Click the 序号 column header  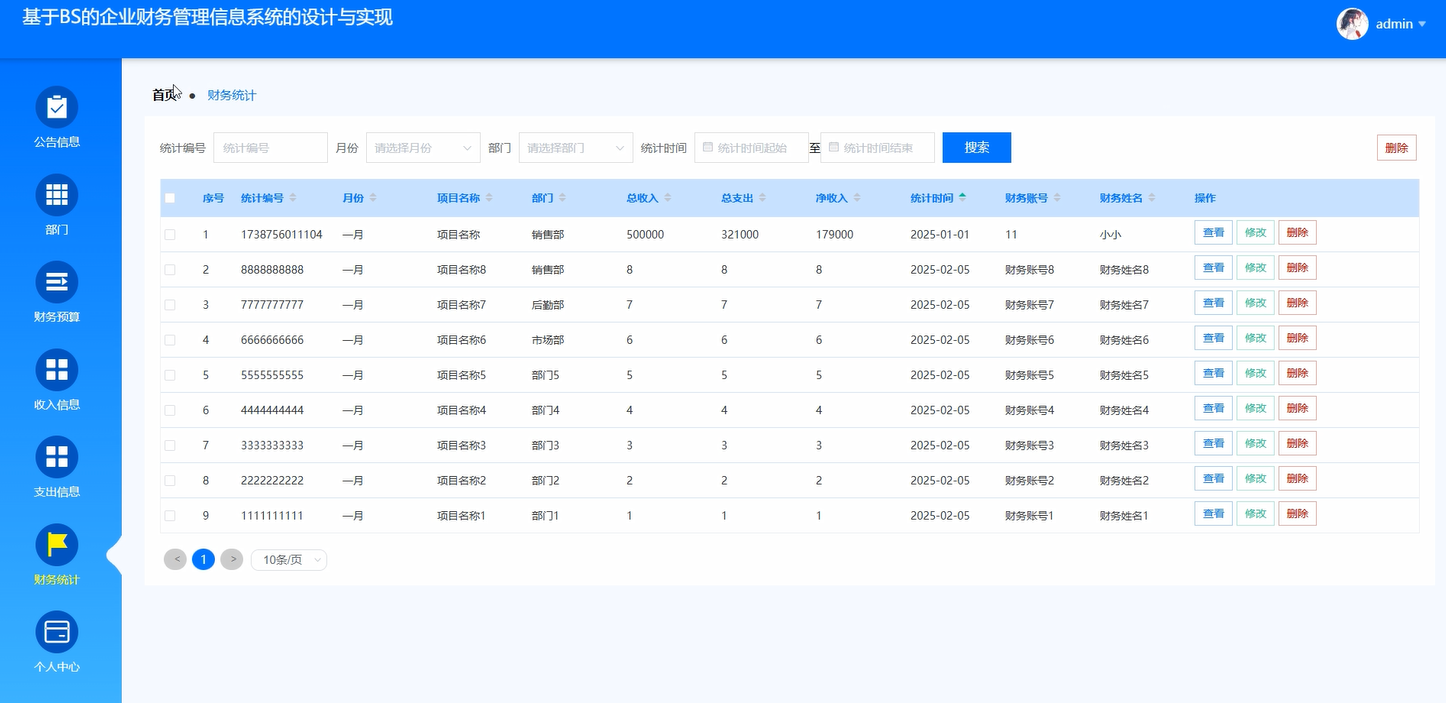[x=213, y=198]
